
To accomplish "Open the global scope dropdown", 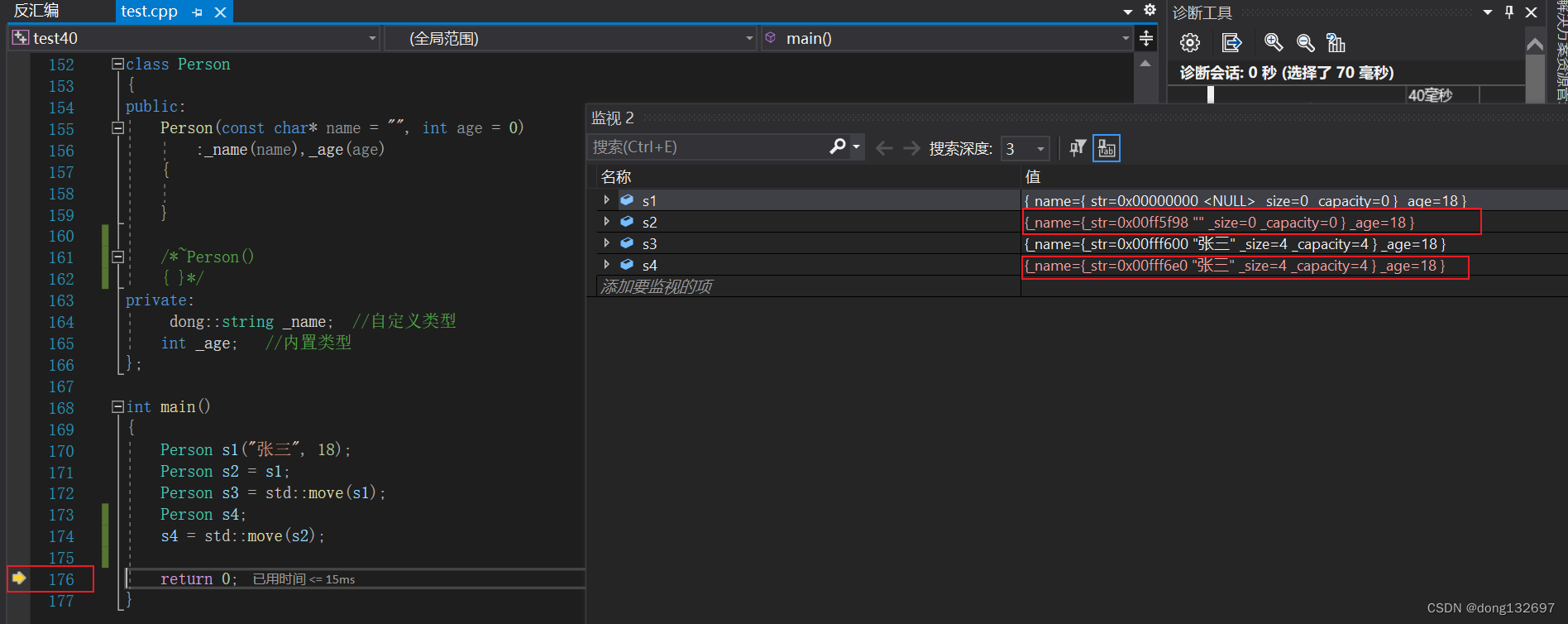I will [749, 38].
